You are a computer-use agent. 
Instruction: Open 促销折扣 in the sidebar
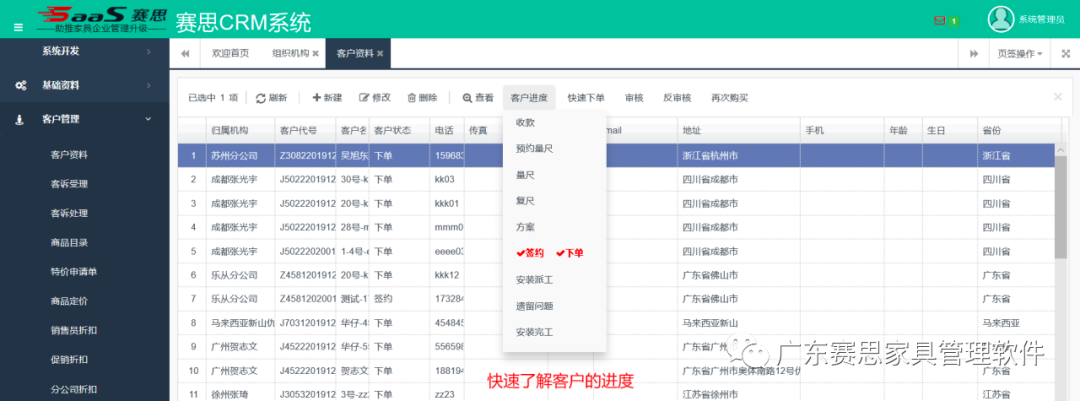(x=69, y=360)
